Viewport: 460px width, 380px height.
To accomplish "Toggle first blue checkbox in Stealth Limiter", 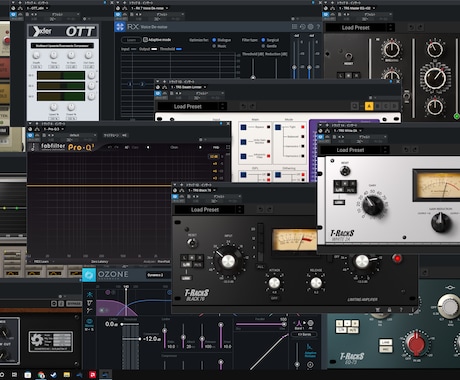I will pos(243,127).
